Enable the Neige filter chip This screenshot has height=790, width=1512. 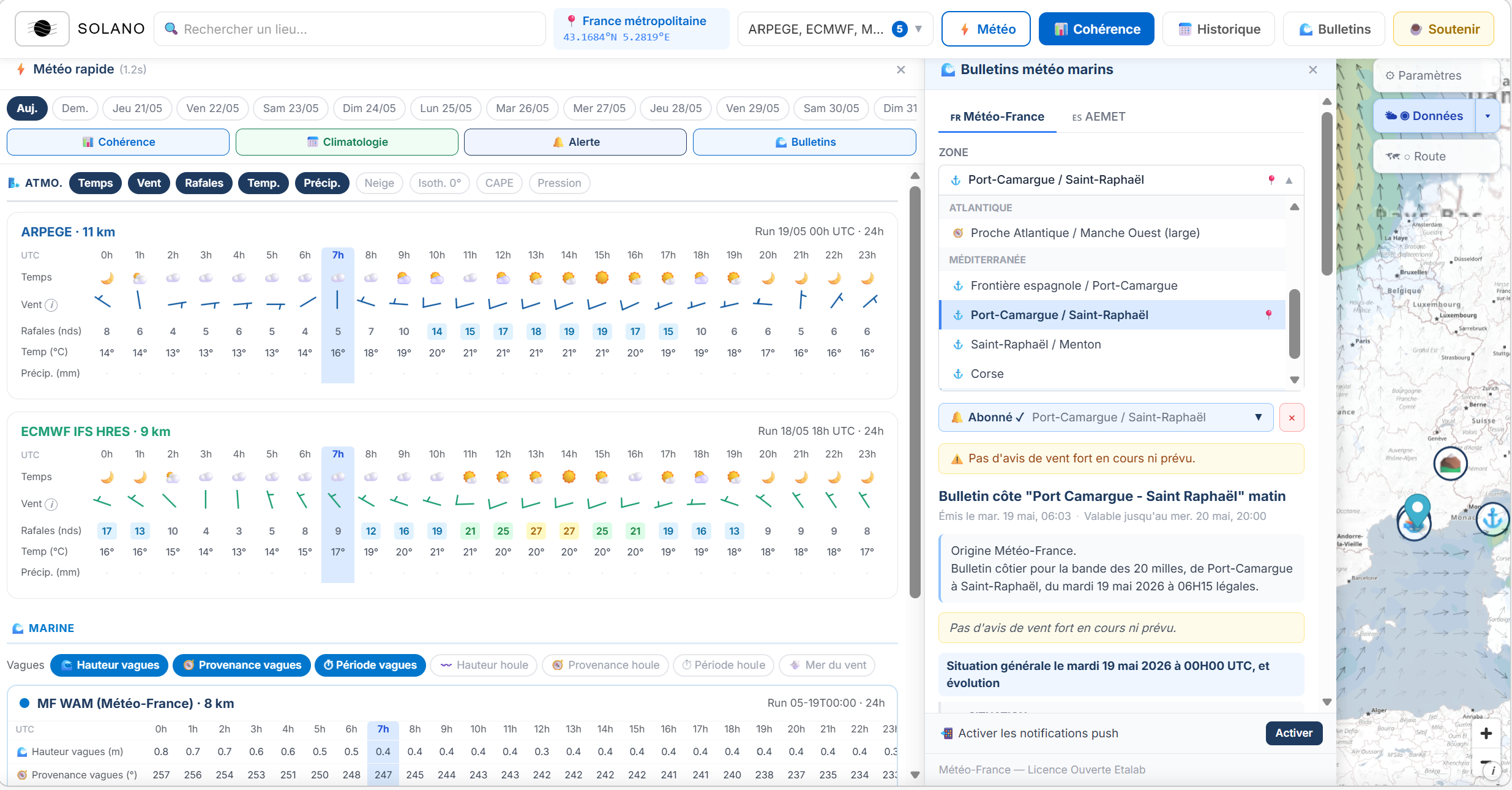click(380, 183)
